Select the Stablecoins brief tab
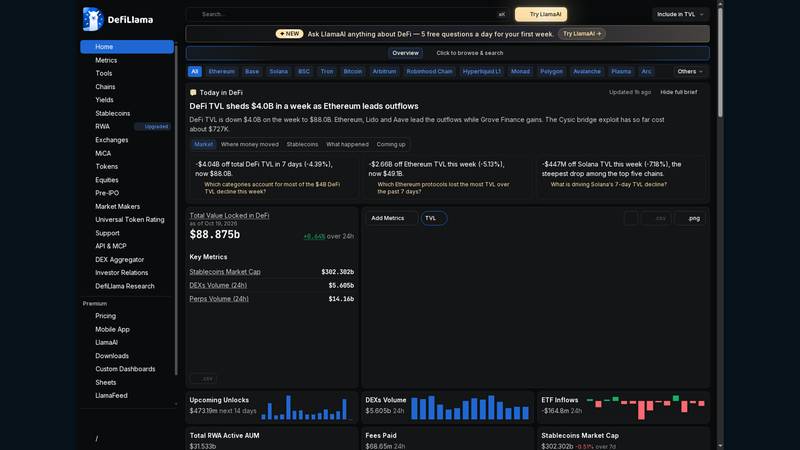The height and width of the screenshot is (450, 800). coord(302,144)
